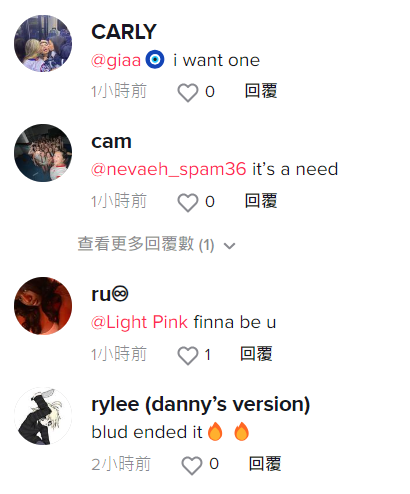Reply (回覆) to ru∞'s comment
The image size is (410, 494).
(x=256, y=354)
